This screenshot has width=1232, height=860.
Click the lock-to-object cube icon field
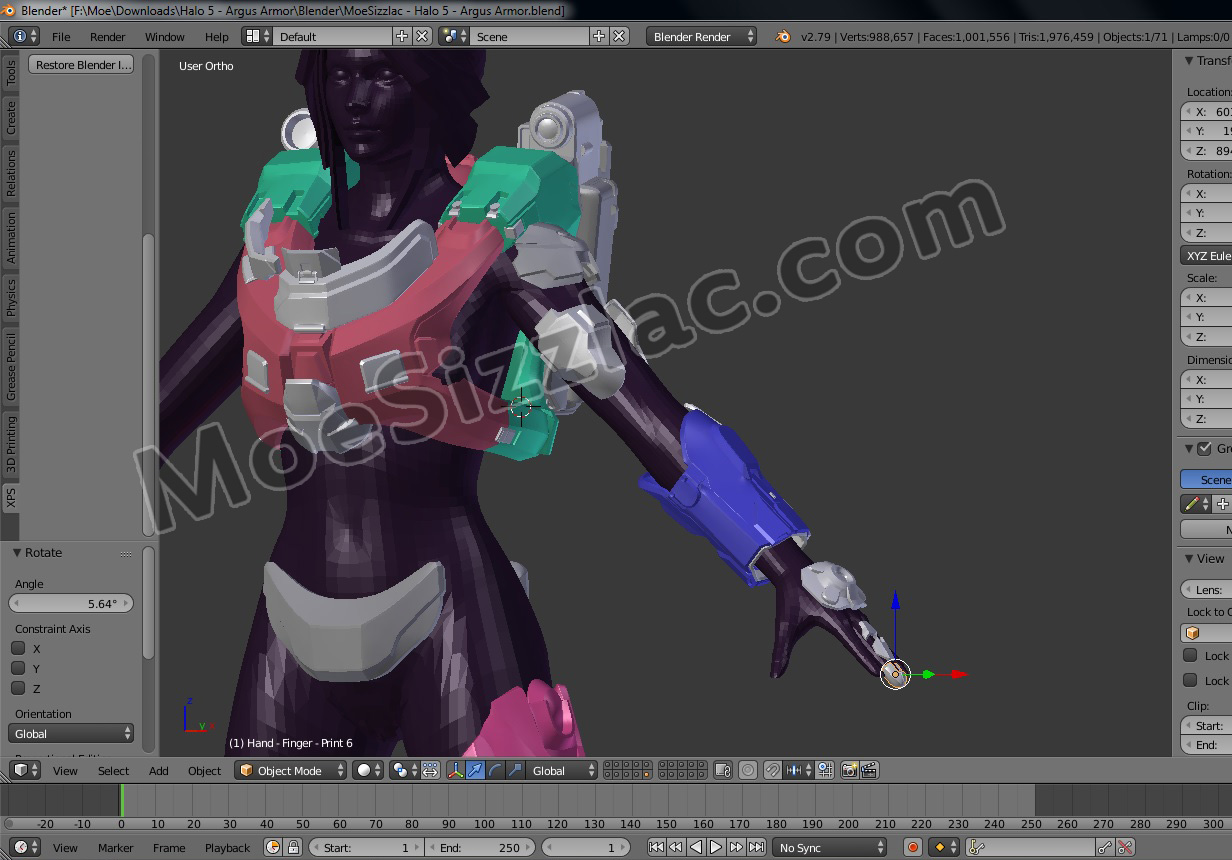tap(1206, 633)
